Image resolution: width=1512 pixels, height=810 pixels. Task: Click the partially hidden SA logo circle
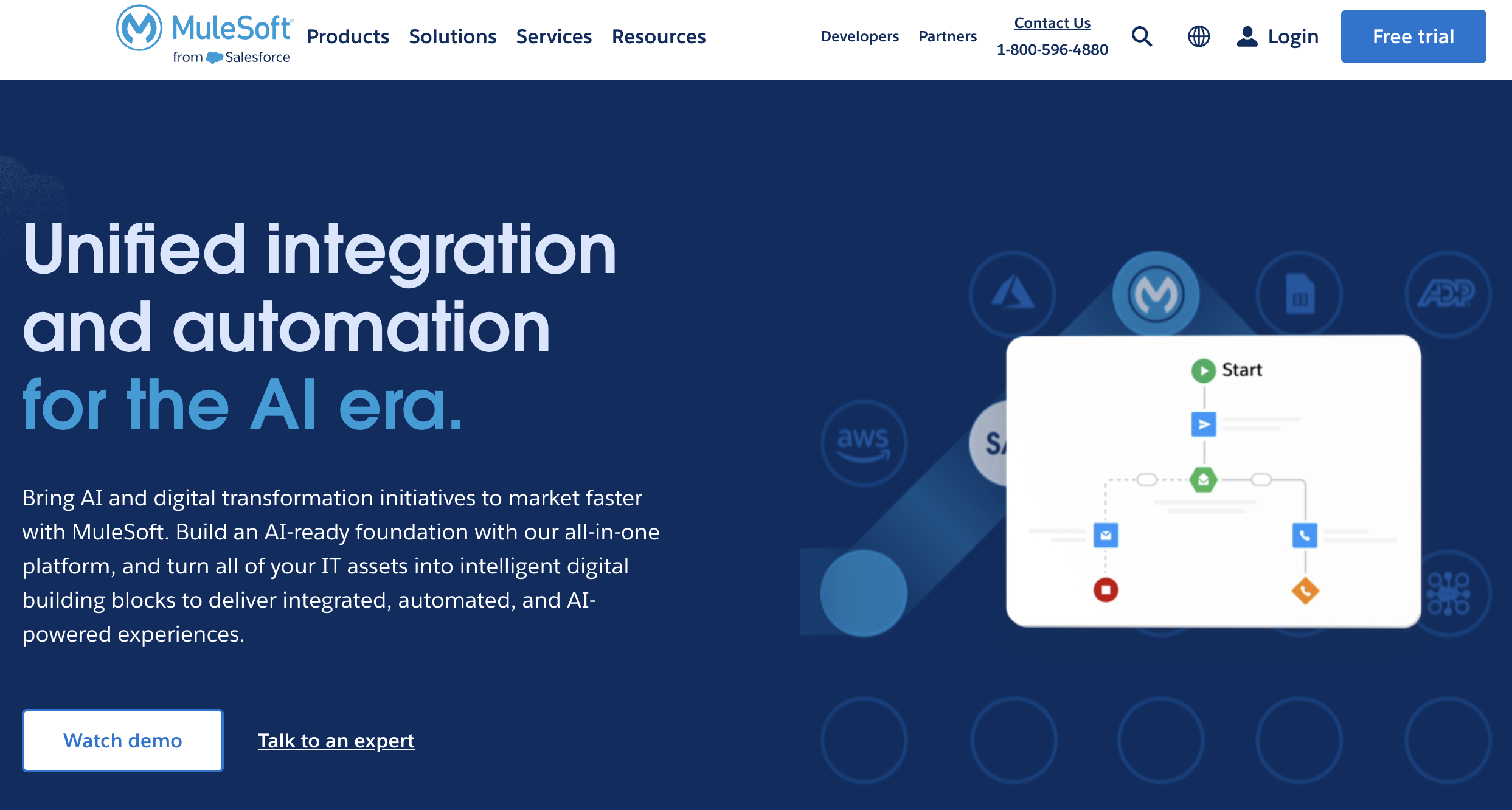click(988, 443)
